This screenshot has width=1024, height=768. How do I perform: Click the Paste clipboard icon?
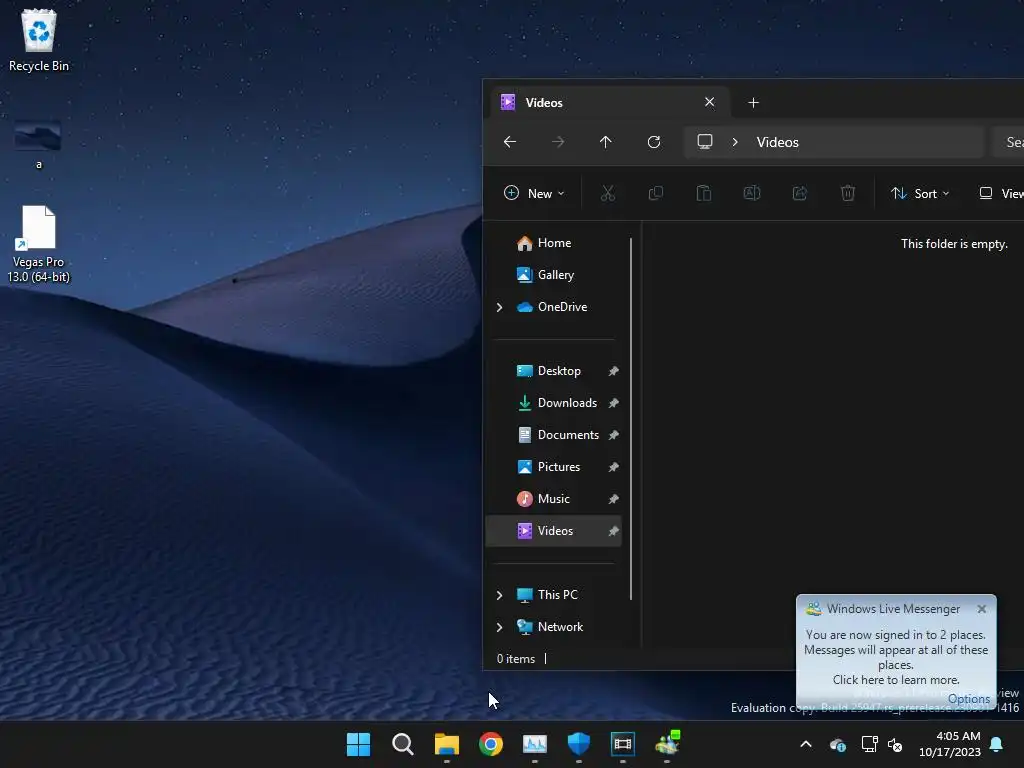pos(703,193)
